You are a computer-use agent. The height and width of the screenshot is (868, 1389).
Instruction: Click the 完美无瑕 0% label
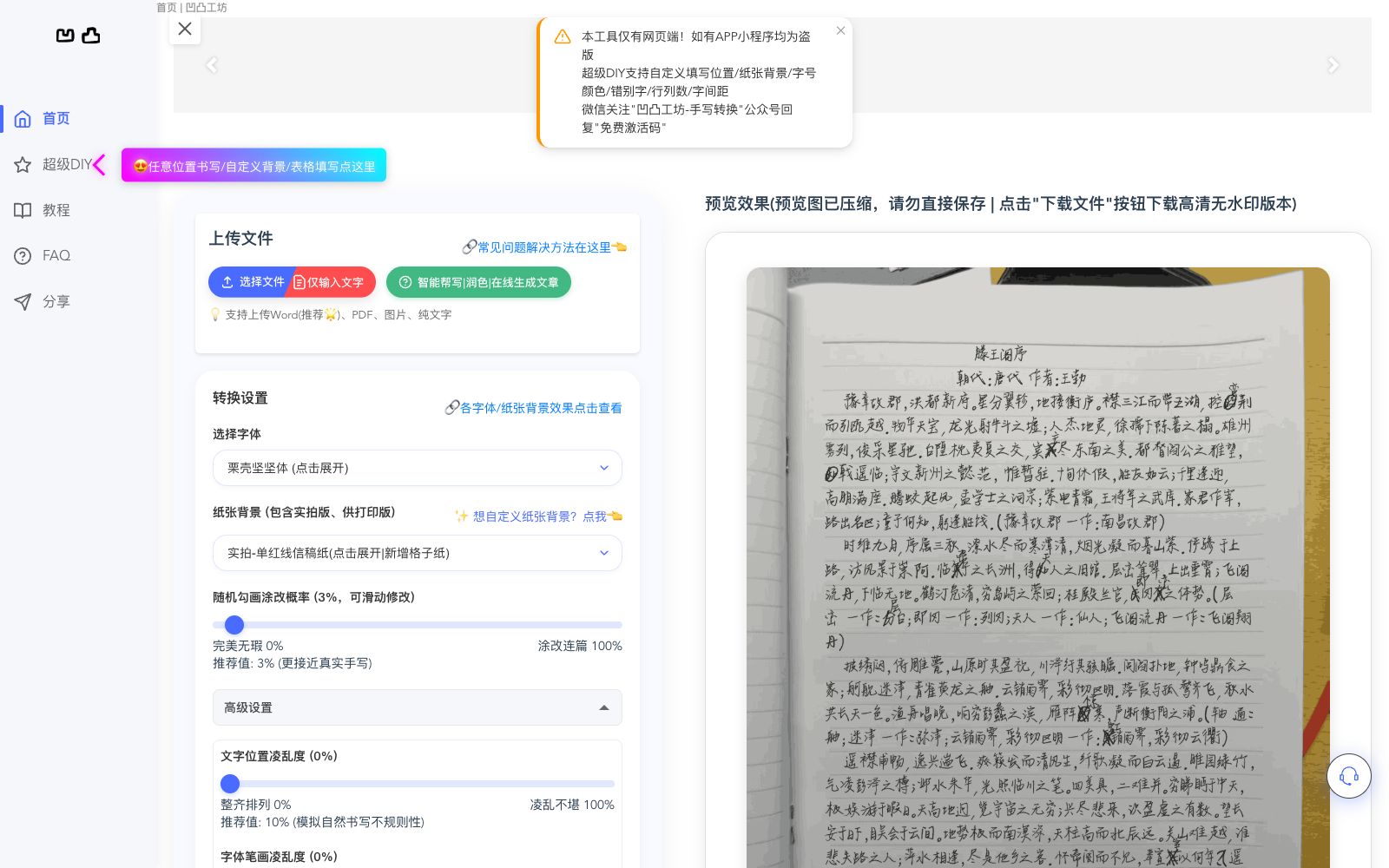coord(248,646)
